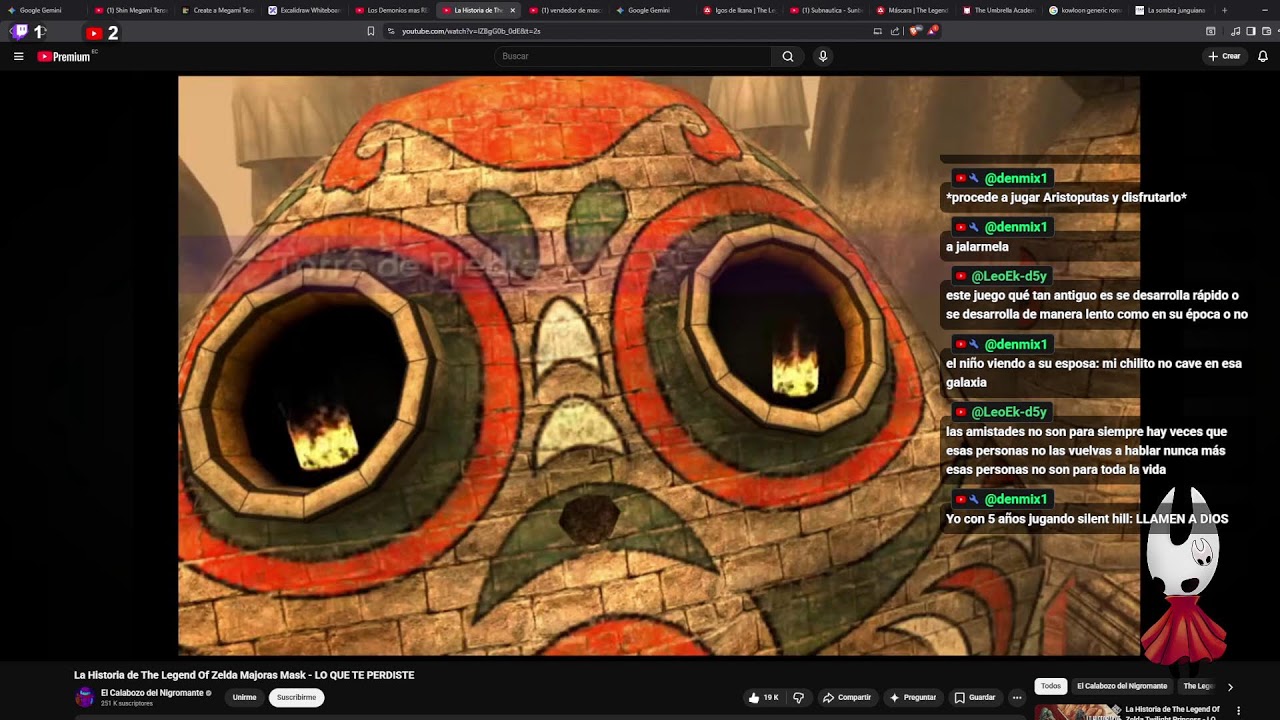Screen dimensions: 1280x720
Task: Open the Brave Rewards triangle icon
Action: (932, 31)
